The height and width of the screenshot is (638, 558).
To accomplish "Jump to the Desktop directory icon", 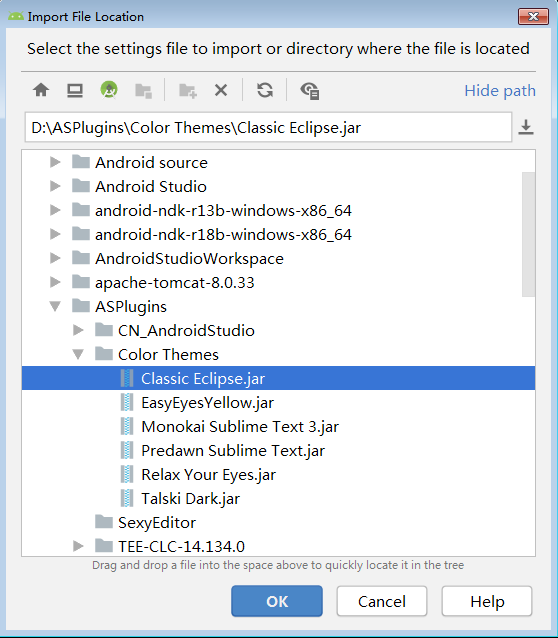I will tap(75, 90).
